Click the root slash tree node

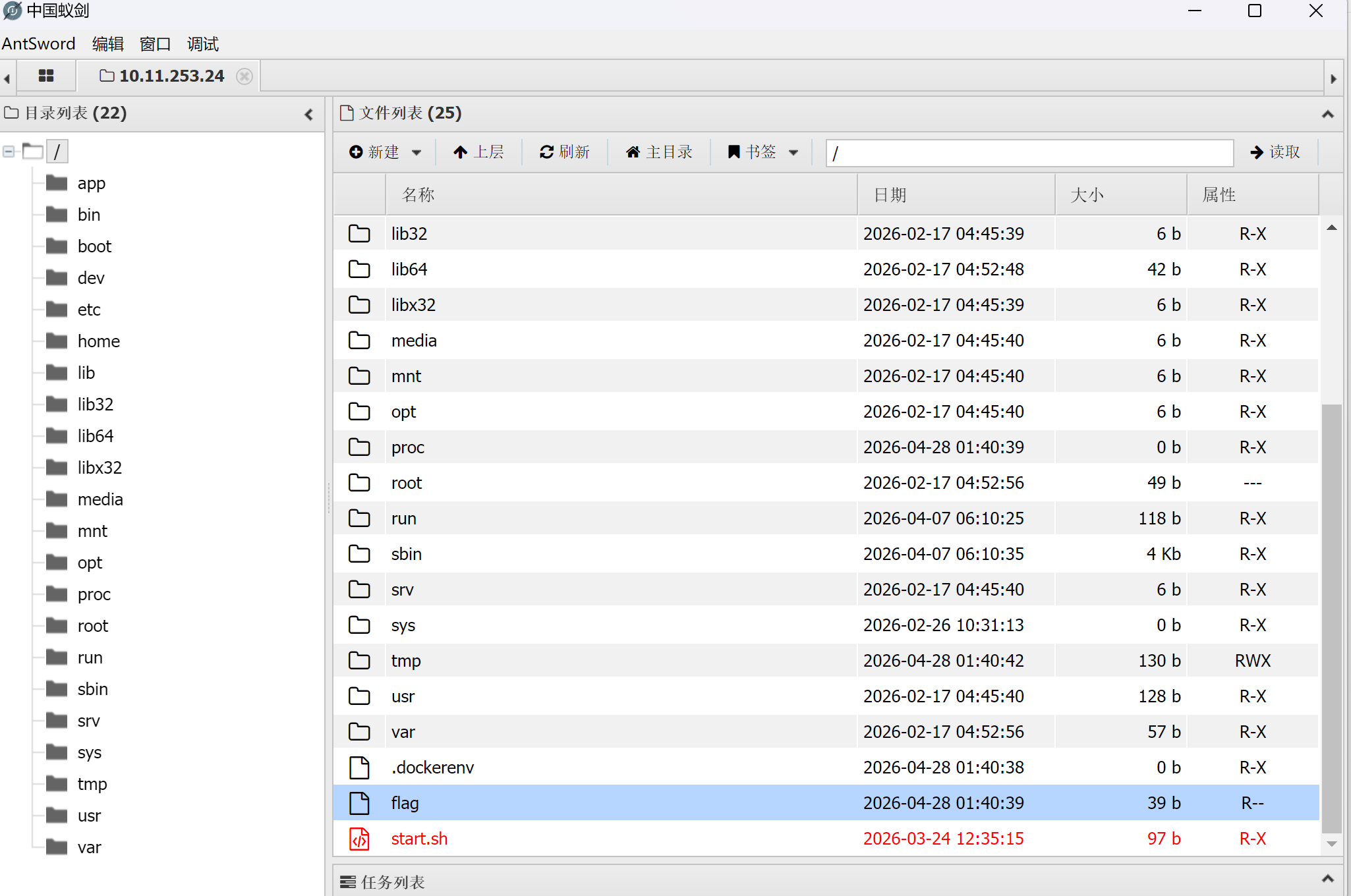57,152
